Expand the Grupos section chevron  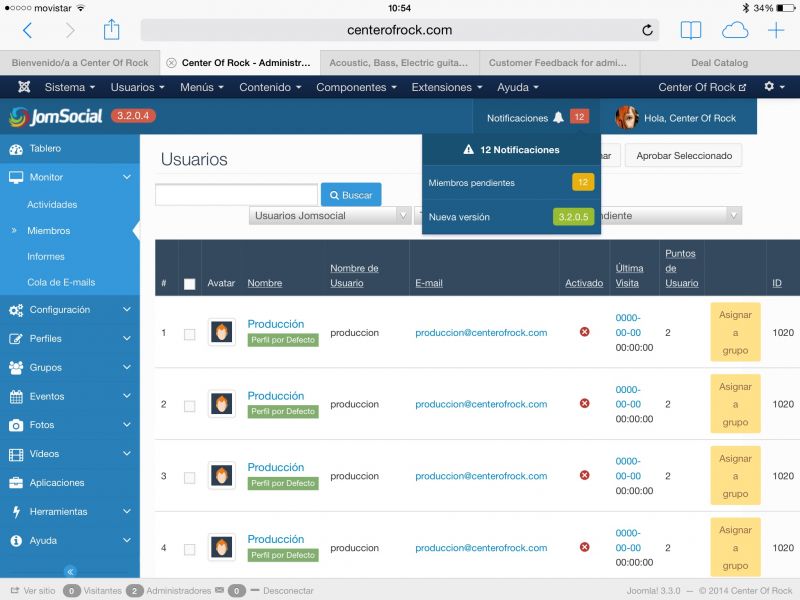[x=127, y=367]
